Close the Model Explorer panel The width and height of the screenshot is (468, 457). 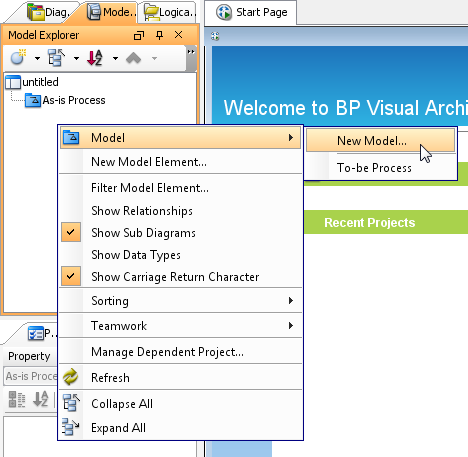pos(179,35)
